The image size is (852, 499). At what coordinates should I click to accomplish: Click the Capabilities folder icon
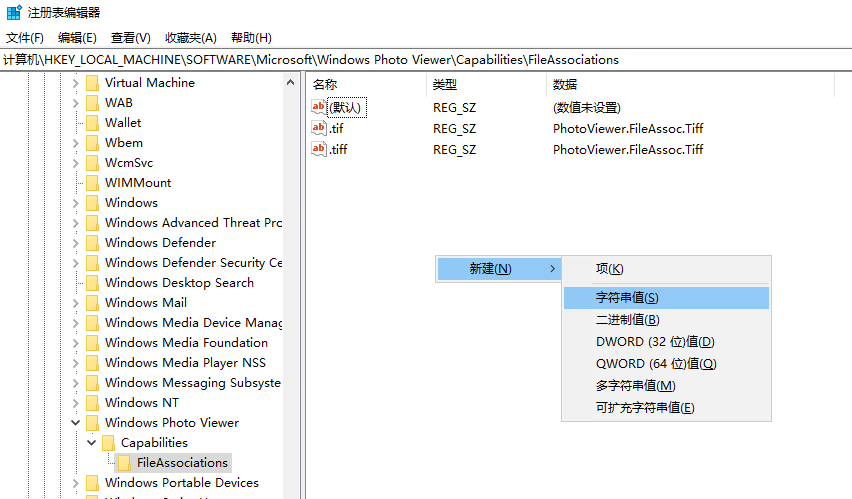108,443
